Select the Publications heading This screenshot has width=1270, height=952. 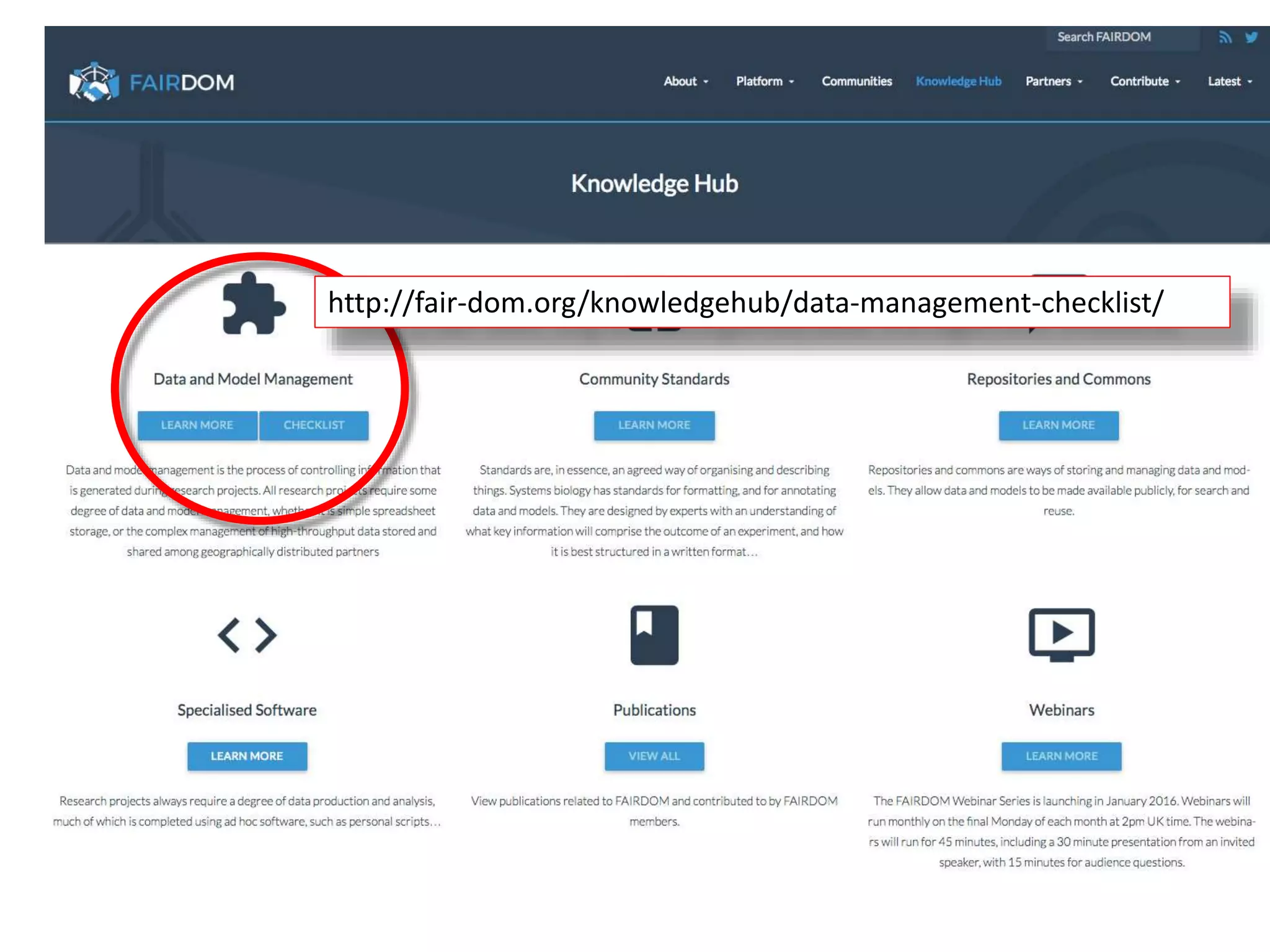coord(654,710)
